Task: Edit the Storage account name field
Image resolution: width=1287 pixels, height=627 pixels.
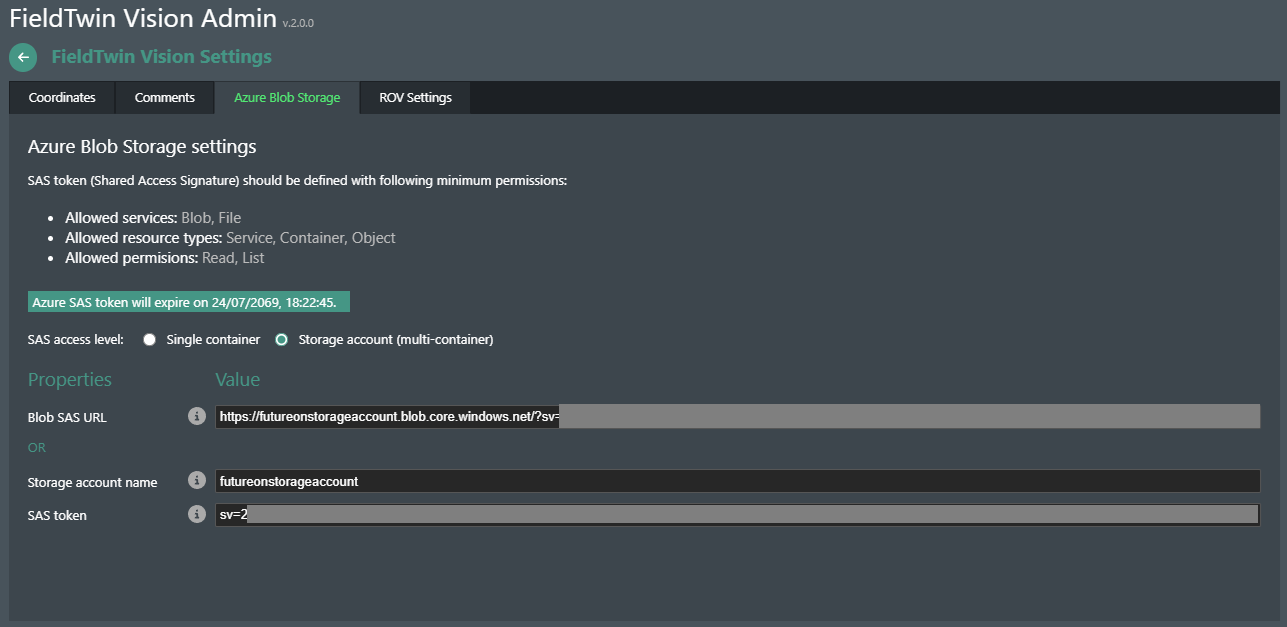Action: pyautogui.click(x=738, y=481)
